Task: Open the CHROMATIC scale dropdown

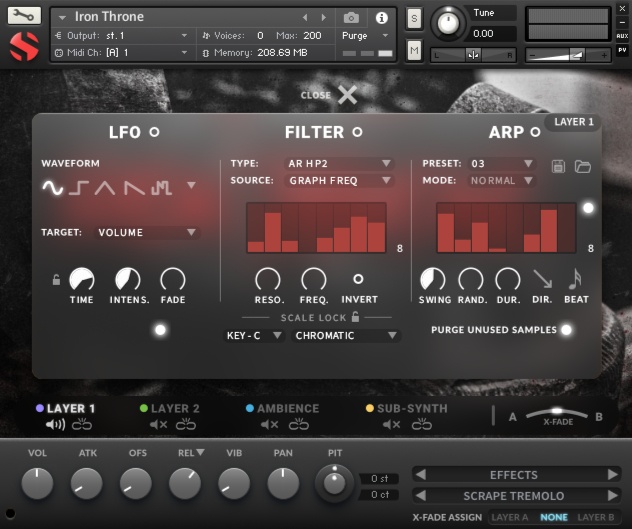Action: (346, 336)
